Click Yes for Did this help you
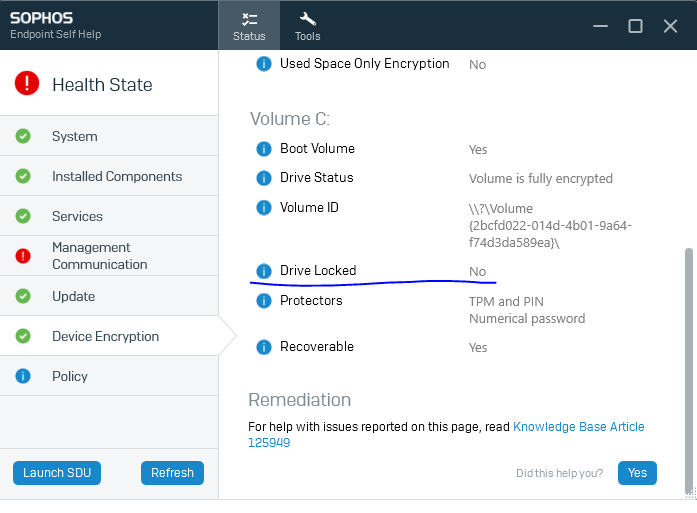Image resolution: width=697 pixels, height=513 pixels. click(x=637, y=473)
